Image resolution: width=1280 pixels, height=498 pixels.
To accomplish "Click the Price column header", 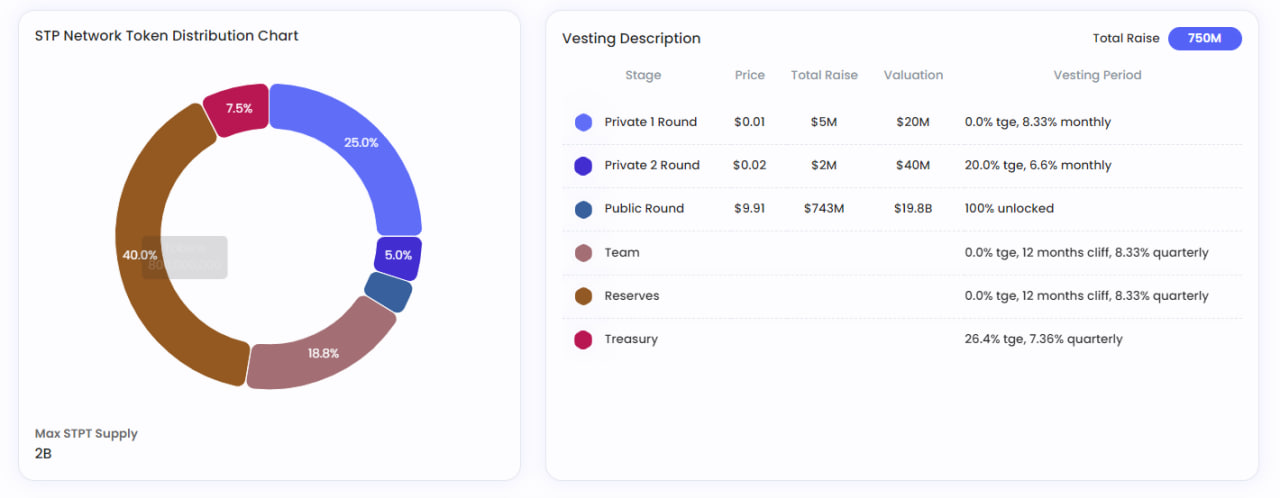I will point(749,75).
